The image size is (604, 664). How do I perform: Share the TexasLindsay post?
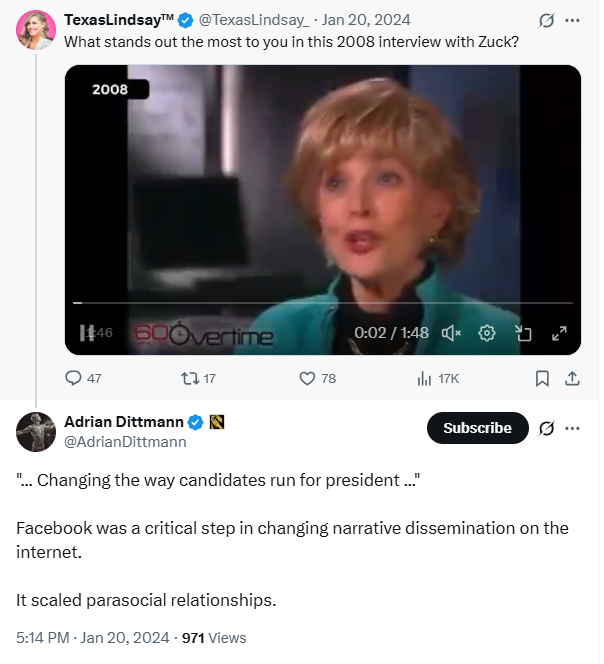572,378
